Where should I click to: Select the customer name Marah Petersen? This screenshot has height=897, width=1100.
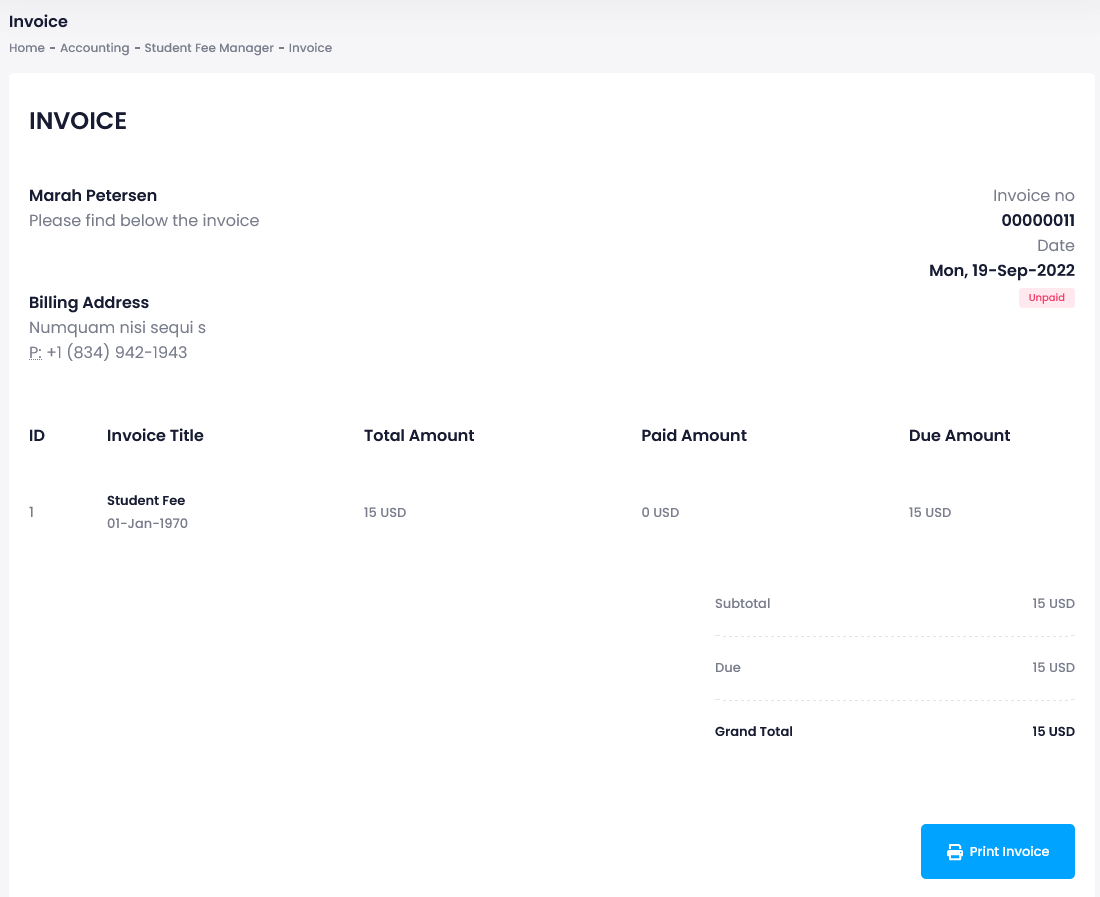[92, 195]
